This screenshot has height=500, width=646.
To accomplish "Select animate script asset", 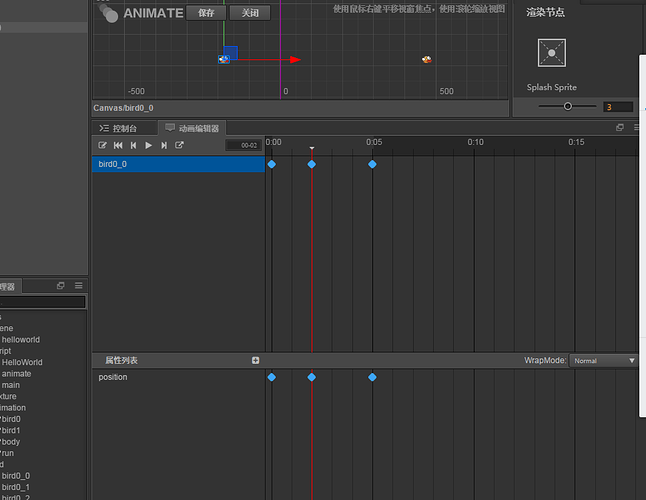I will coord(16,374).
